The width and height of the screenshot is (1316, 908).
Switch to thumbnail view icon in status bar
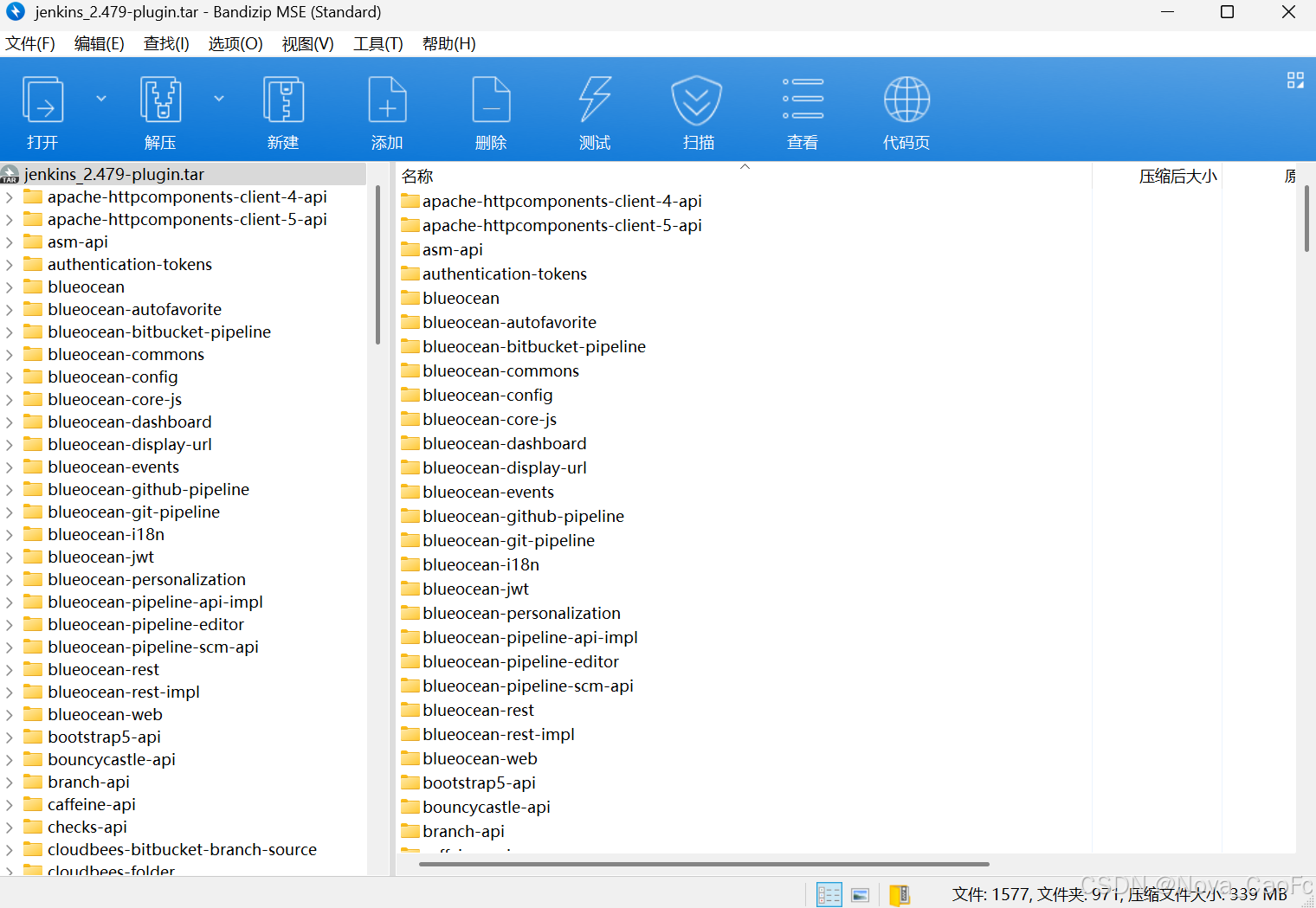[x=861, y=895]
